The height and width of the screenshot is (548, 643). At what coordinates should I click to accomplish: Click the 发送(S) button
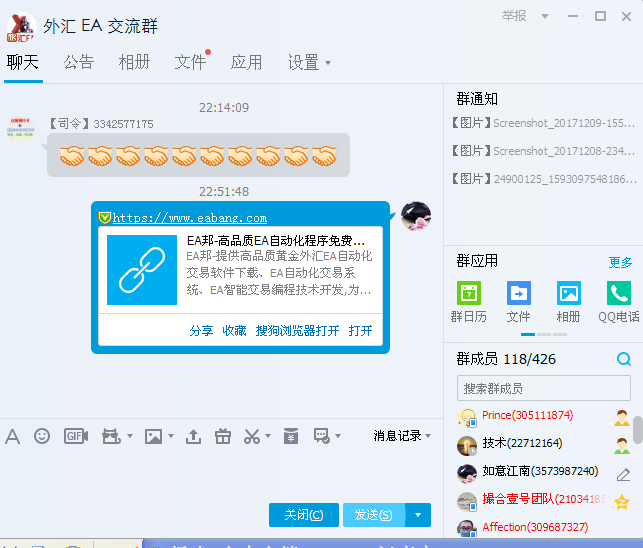374,515
